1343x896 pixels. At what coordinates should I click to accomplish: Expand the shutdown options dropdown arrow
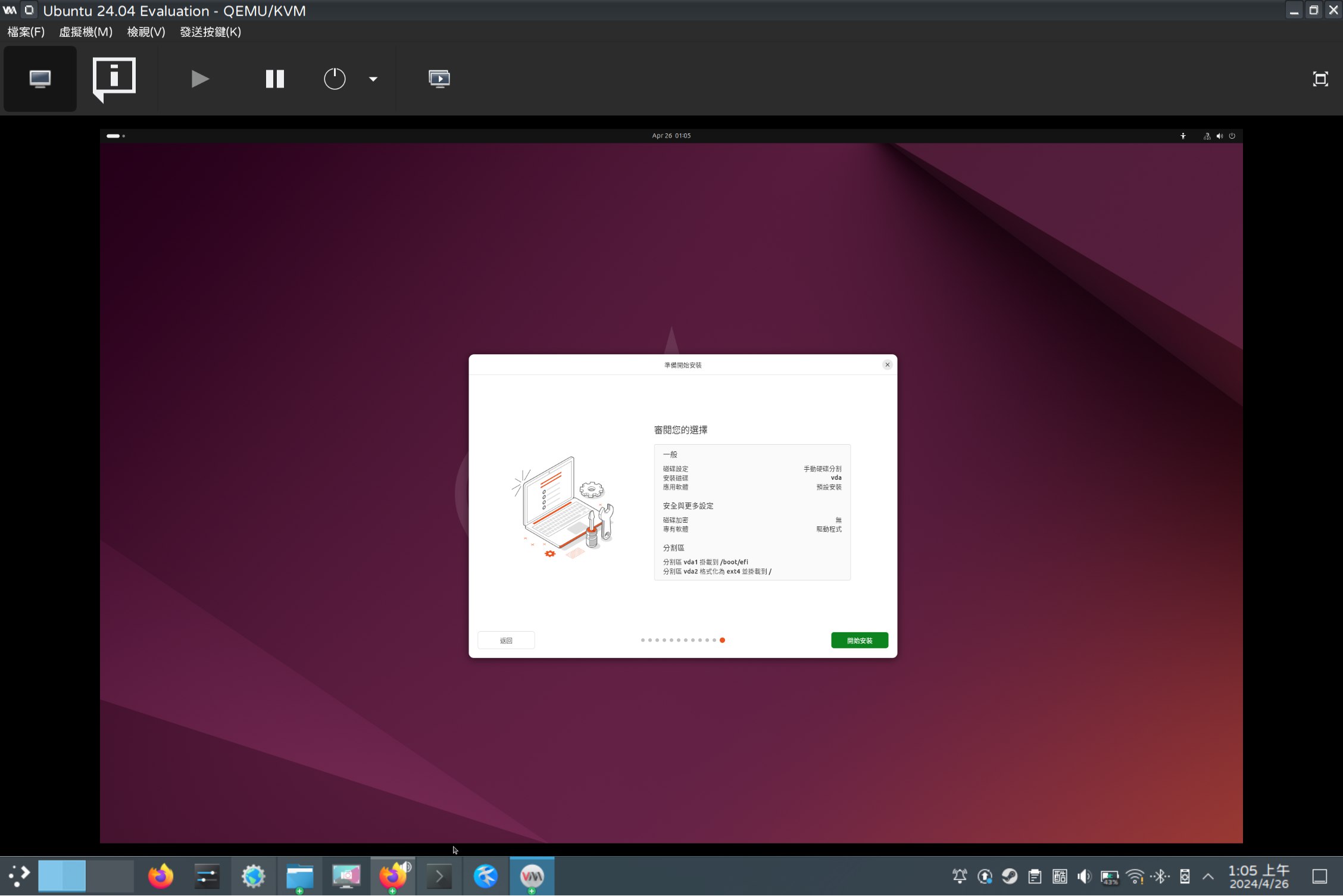[373, 79]
